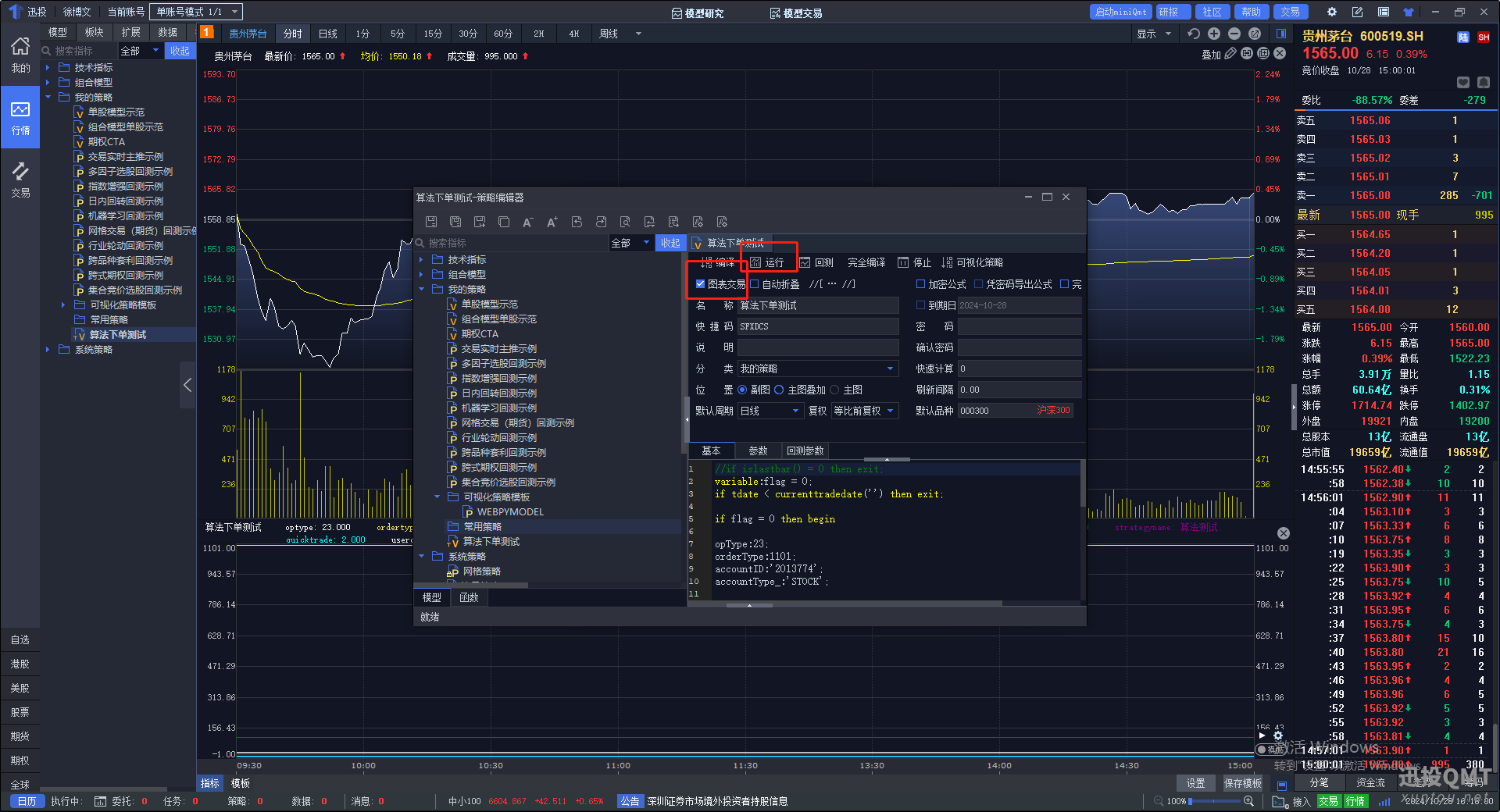
Task: Select the 副图 radio button
Action: coord(742,390)
